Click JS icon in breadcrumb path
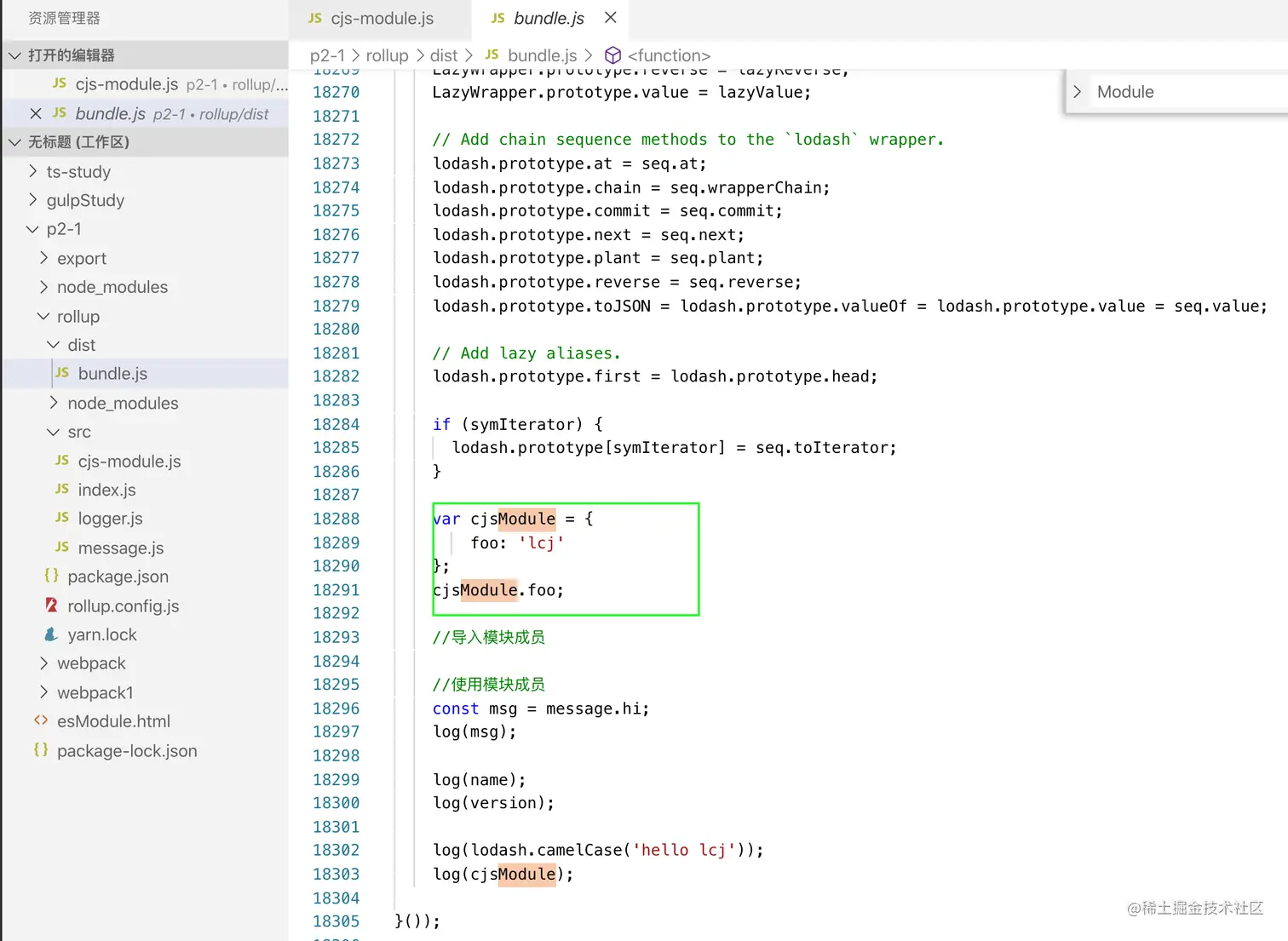 tap(492, 55)
